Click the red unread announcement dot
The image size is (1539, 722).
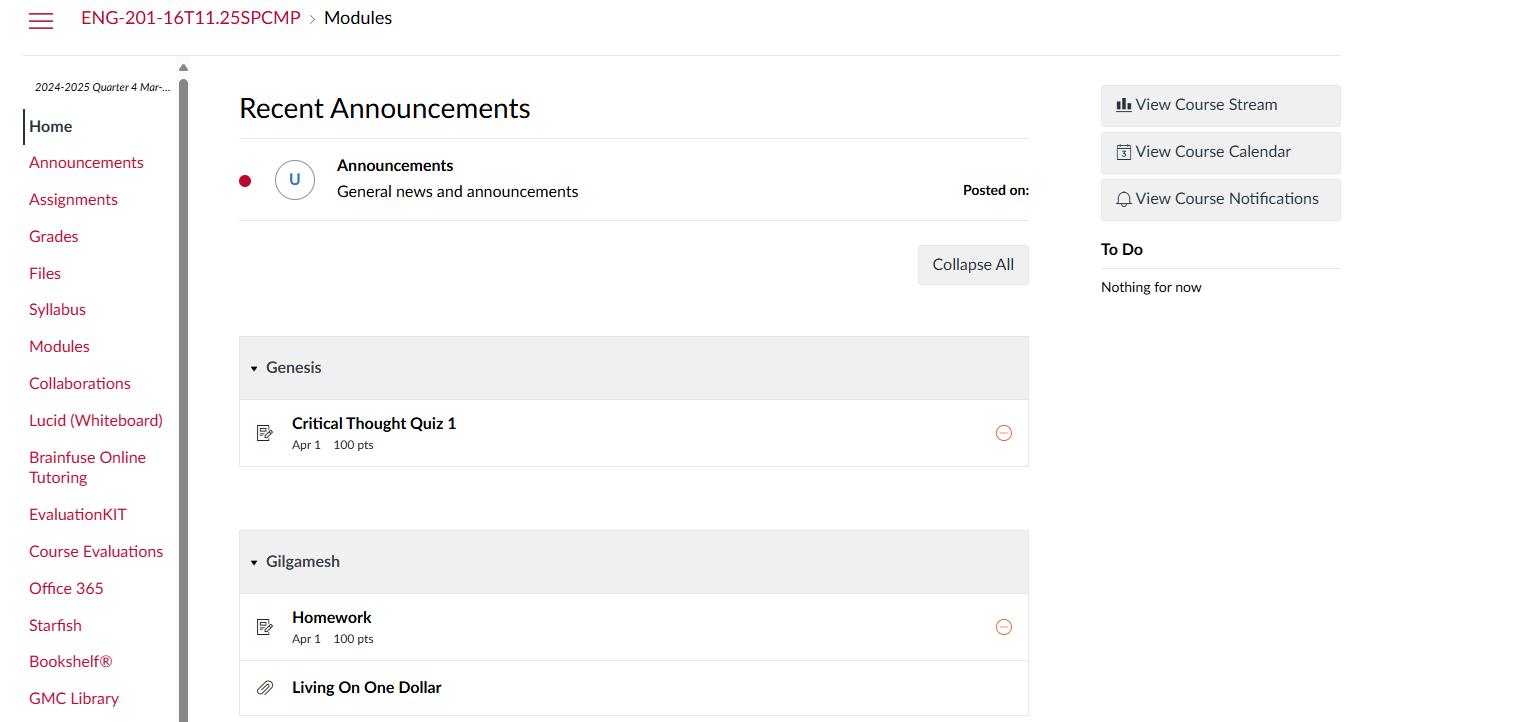(245, 181)
